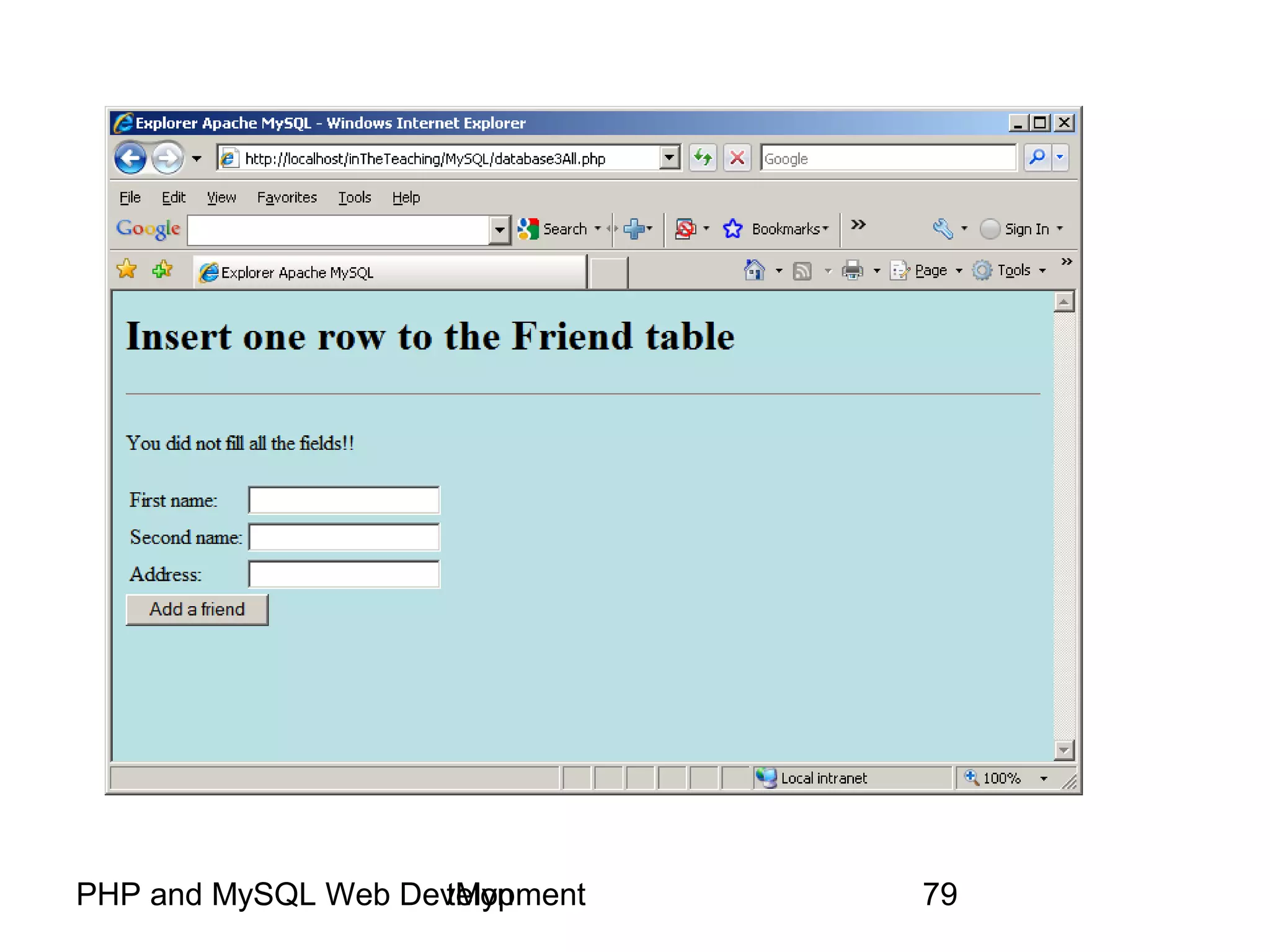Expand the Google toolbar search history dropdown

click(x=499, y=230)
